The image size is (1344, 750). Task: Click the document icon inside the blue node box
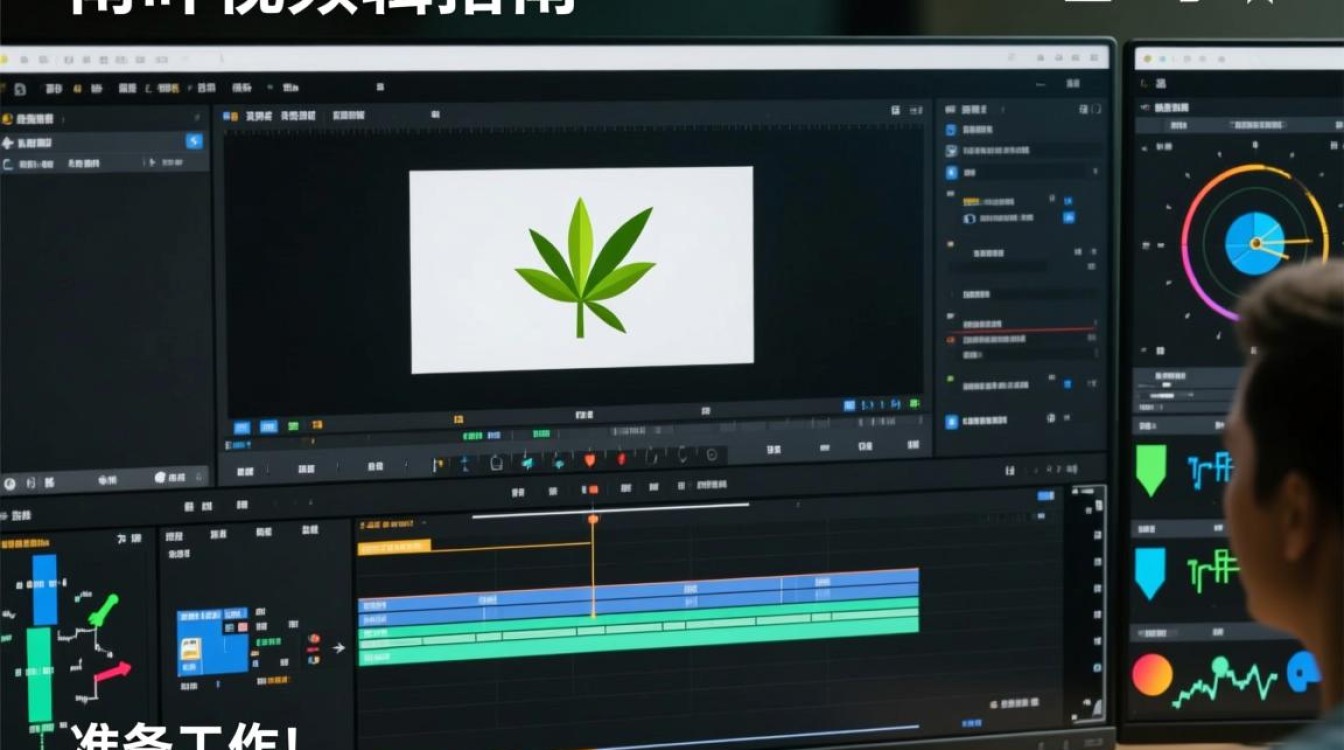[x=189, y=649]
